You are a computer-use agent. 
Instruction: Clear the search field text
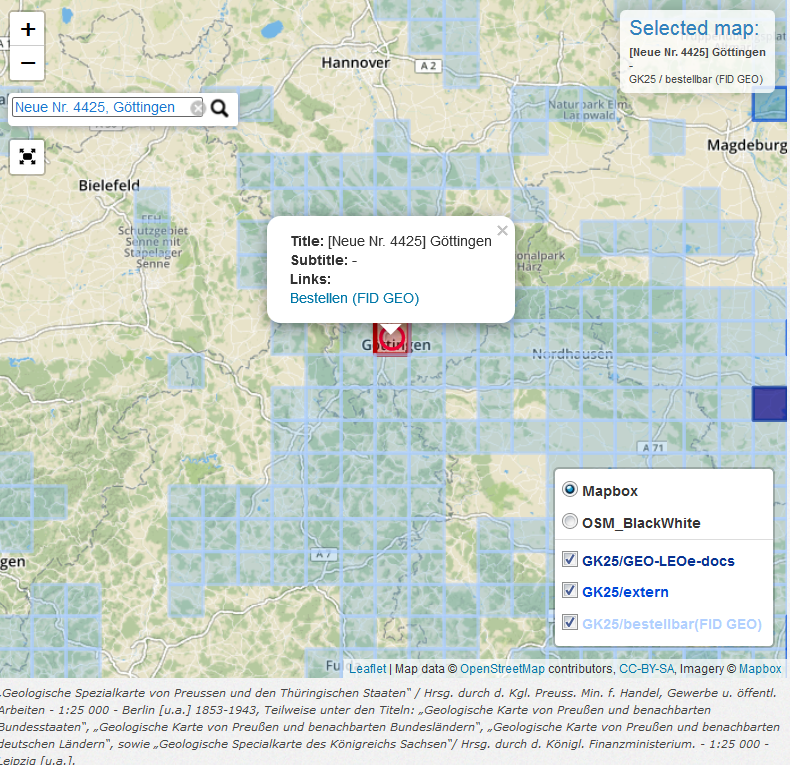[x=197, y=108]
